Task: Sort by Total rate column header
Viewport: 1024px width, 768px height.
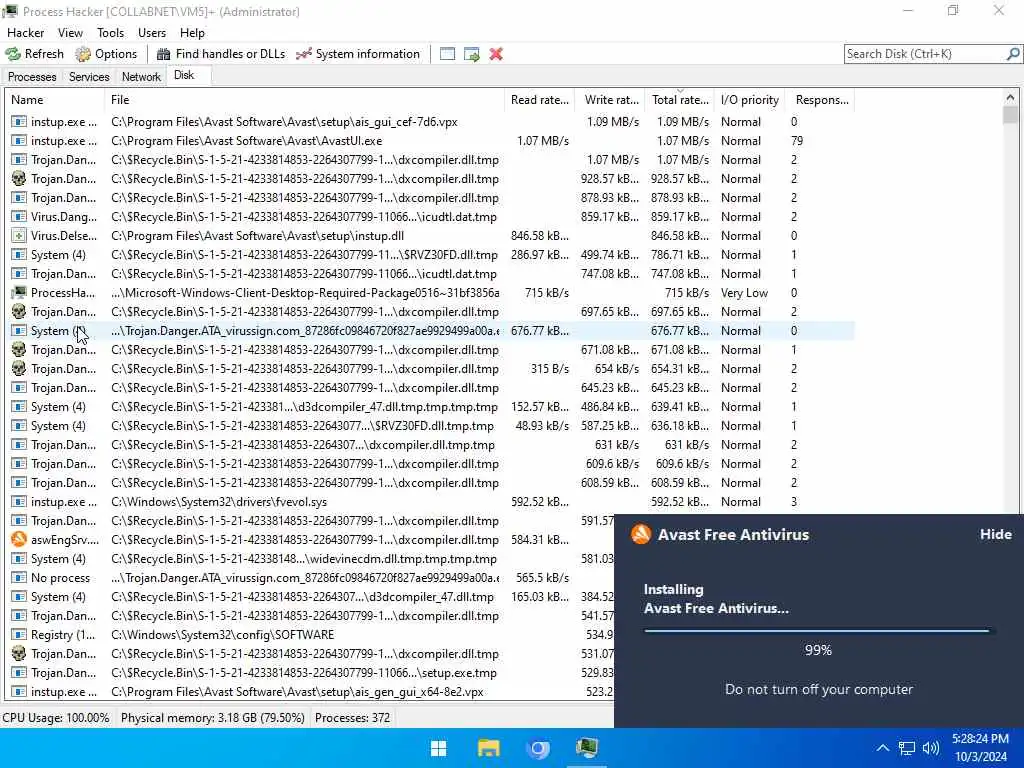Action: [680, 100]
